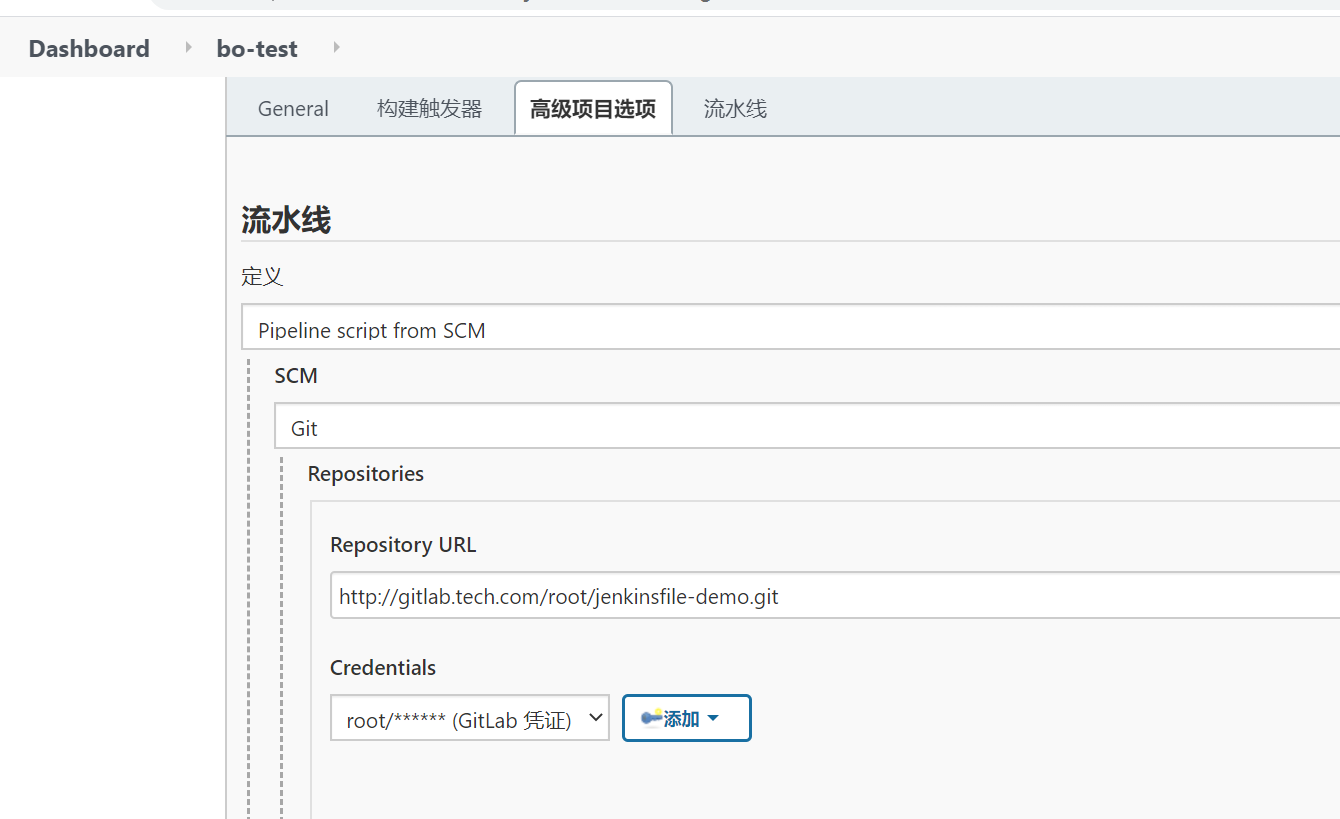Click the breadcrumb chevron after Dashboard
This screenshot has width=1340, height=819.
coord(187,46)
